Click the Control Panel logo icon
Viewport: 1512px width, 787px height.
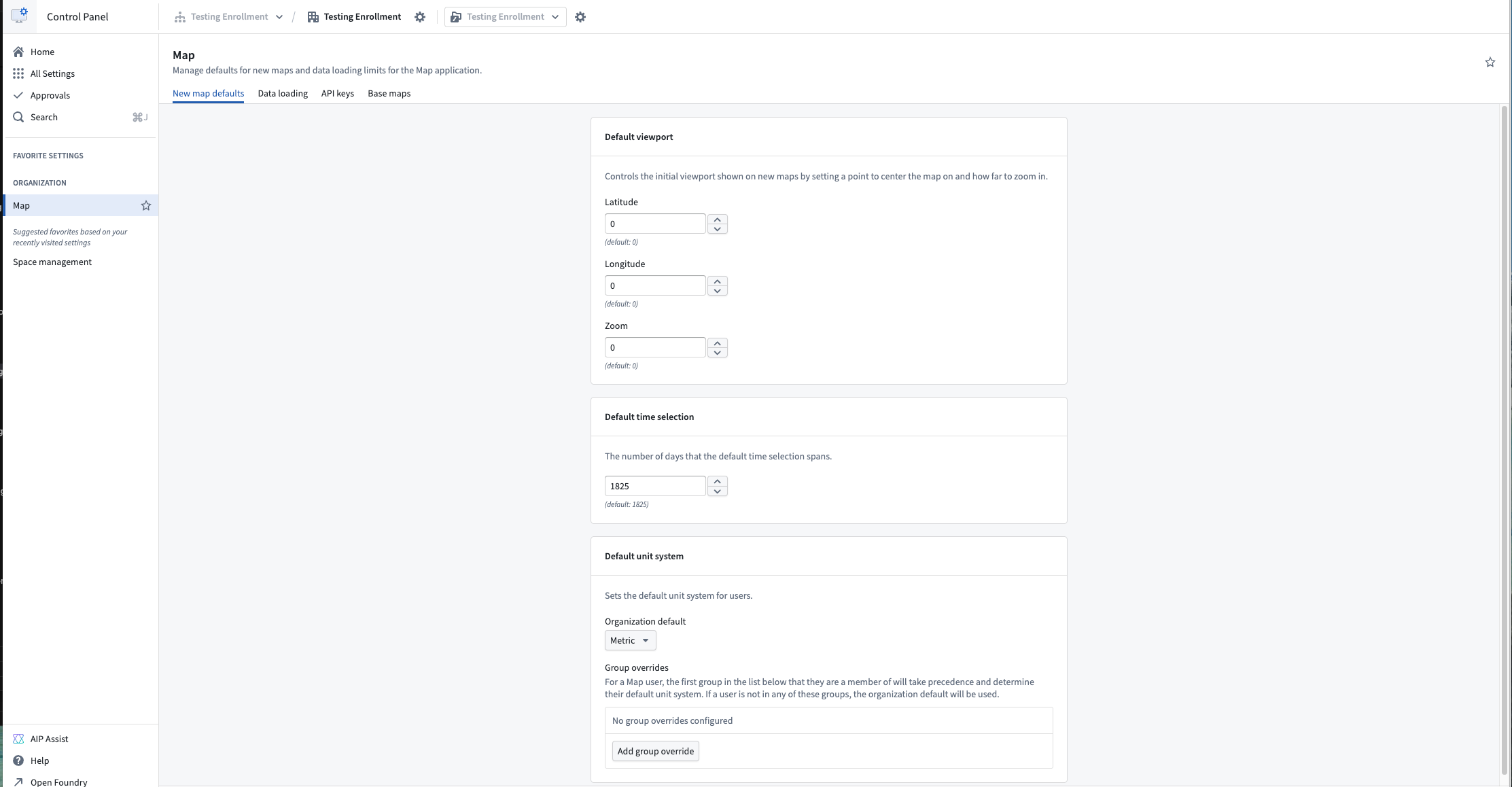click(20, 15)
